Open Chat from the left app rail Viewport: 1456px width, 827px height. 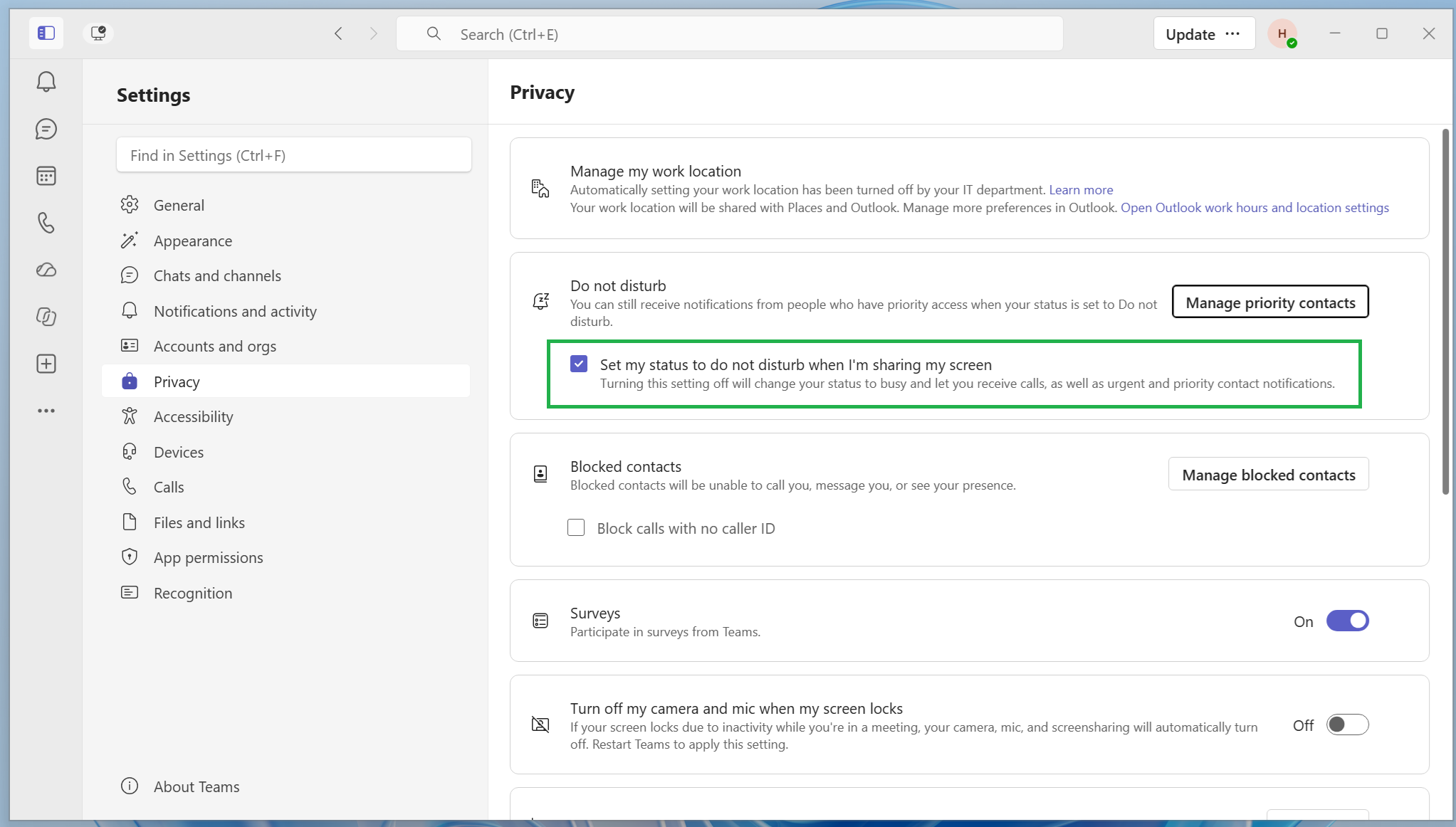[46, 129]
